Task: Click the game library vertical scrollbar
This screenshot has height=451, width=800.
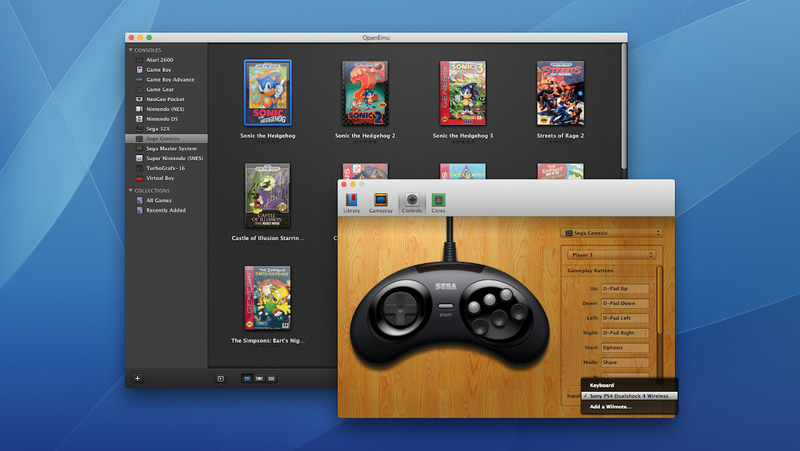Action: (x=623, y=106)
